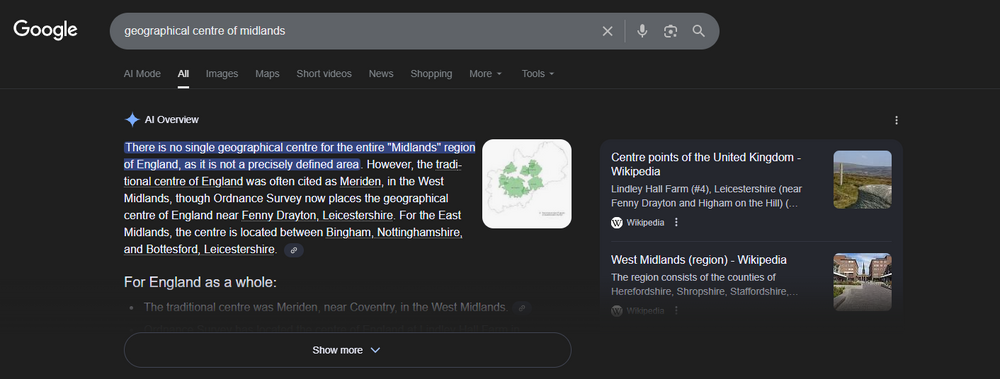Click the AI Overview sparkle icon
Image resolution: width=1000 pixels, height=379 pixels.
131,119
